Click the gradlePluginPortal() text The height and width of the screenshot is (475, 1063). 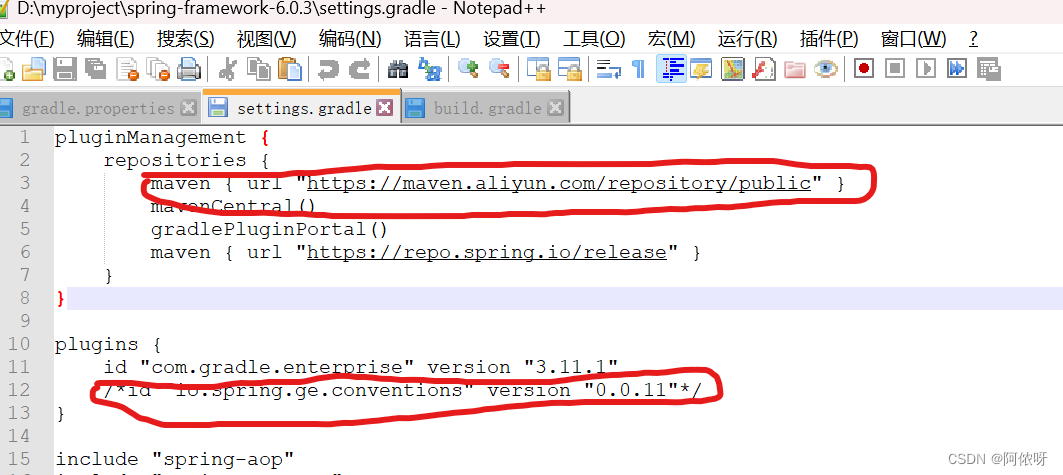269,229
